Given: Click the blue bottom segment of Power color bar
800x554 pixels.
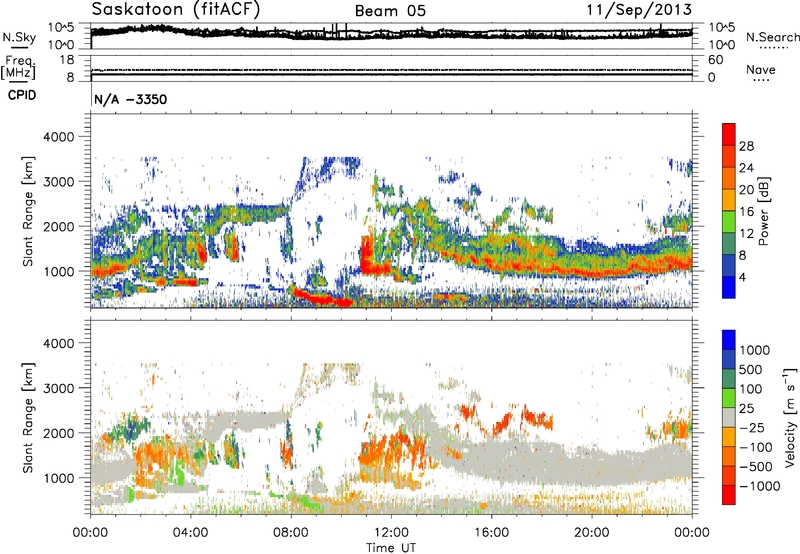Looking at the screenshot, I should pyautogui.click(x=729, y=287).
